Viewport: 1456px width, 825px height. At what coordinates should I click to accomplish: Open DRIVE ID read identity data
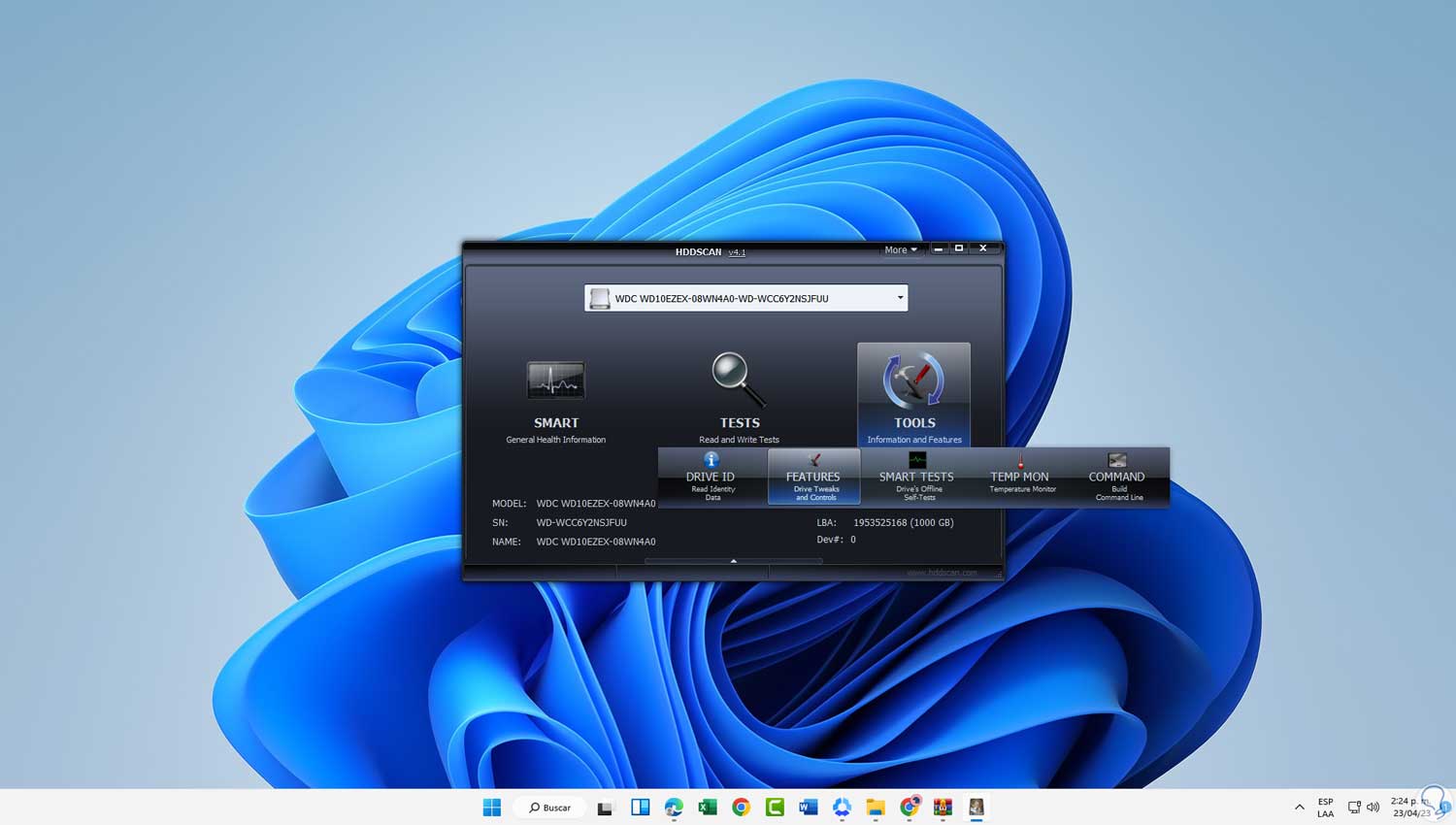tap(711, 477)
